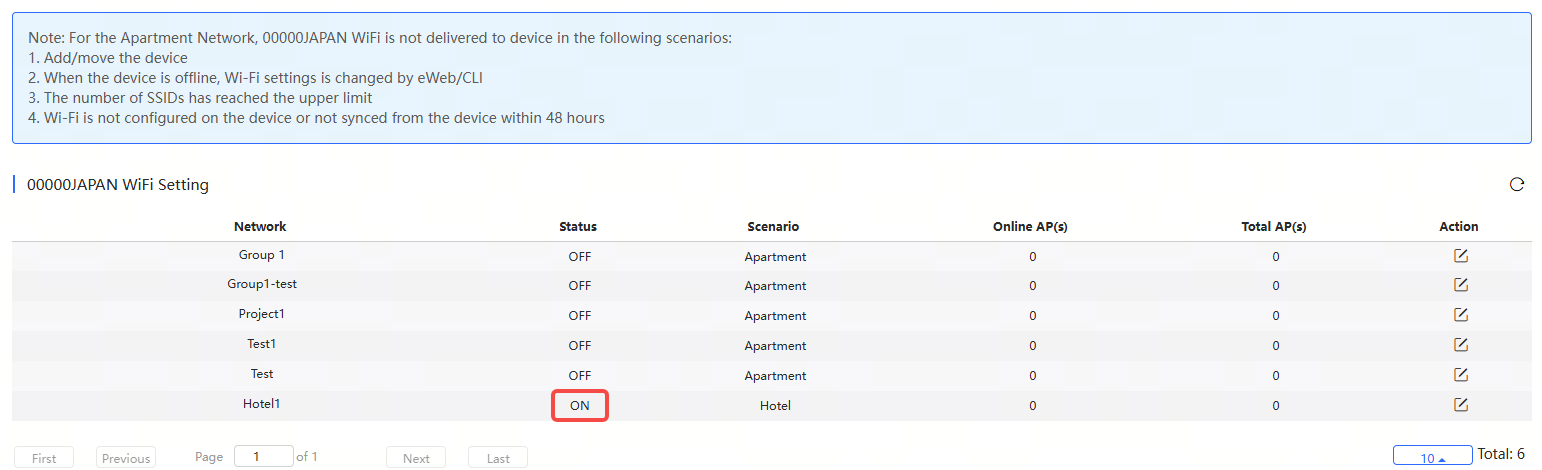The image size is (1542, 470).
Task: Click the OFF status for Group 1
Action: 580,256
